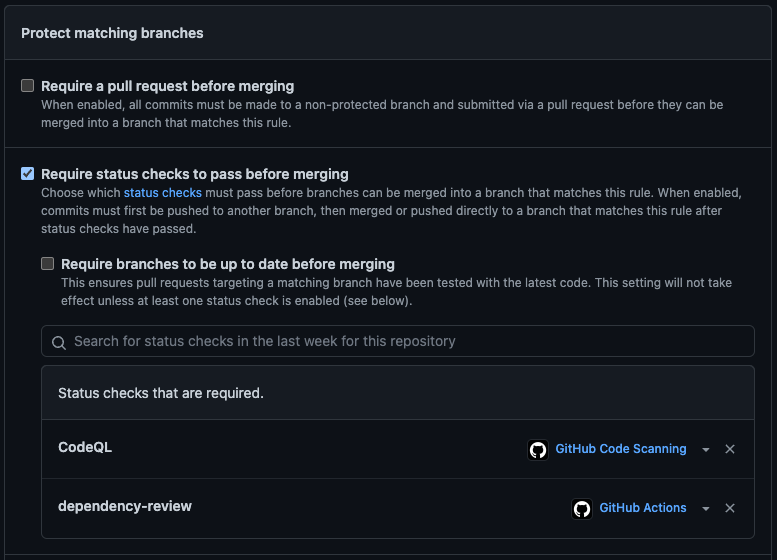Click the GitHub Actions link

click(x=642, y=508)
